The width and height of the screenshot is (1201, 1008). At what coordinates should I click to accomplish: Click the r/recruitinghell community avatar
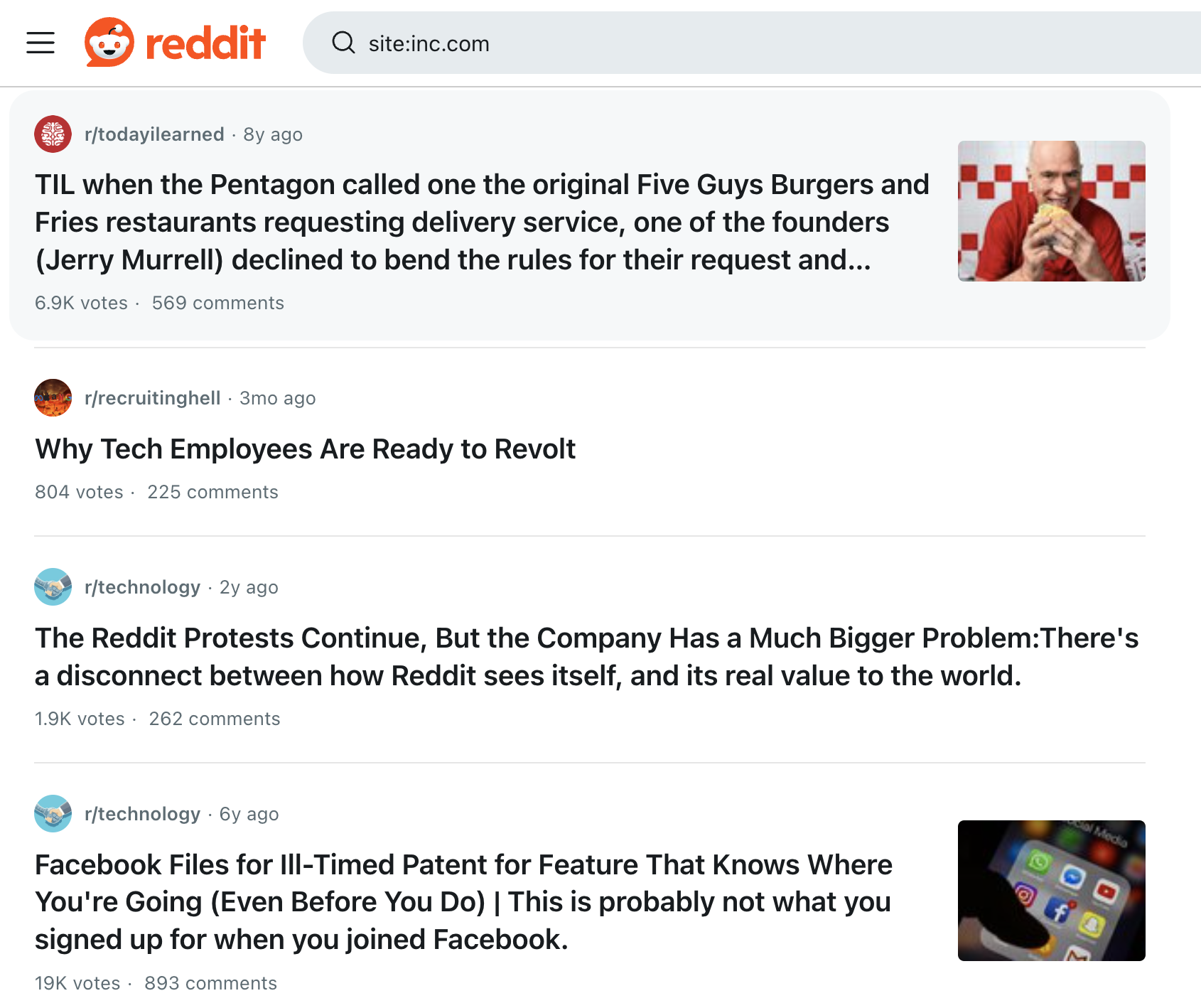(53, 397)
